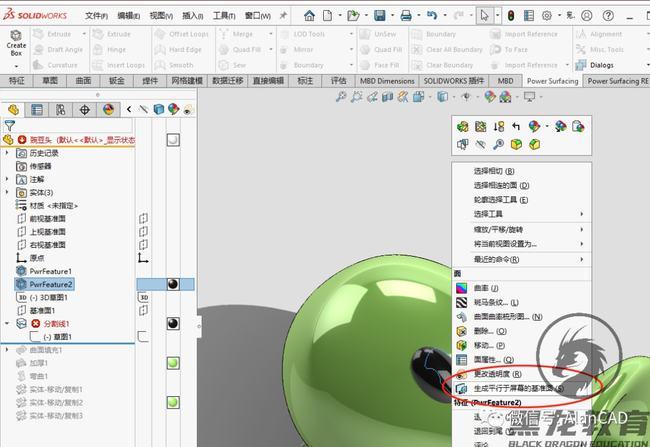The width and height of the screenshot is (650, 447).
Task: Undo the last action with the undo arrow
Action: coord(432,16)
